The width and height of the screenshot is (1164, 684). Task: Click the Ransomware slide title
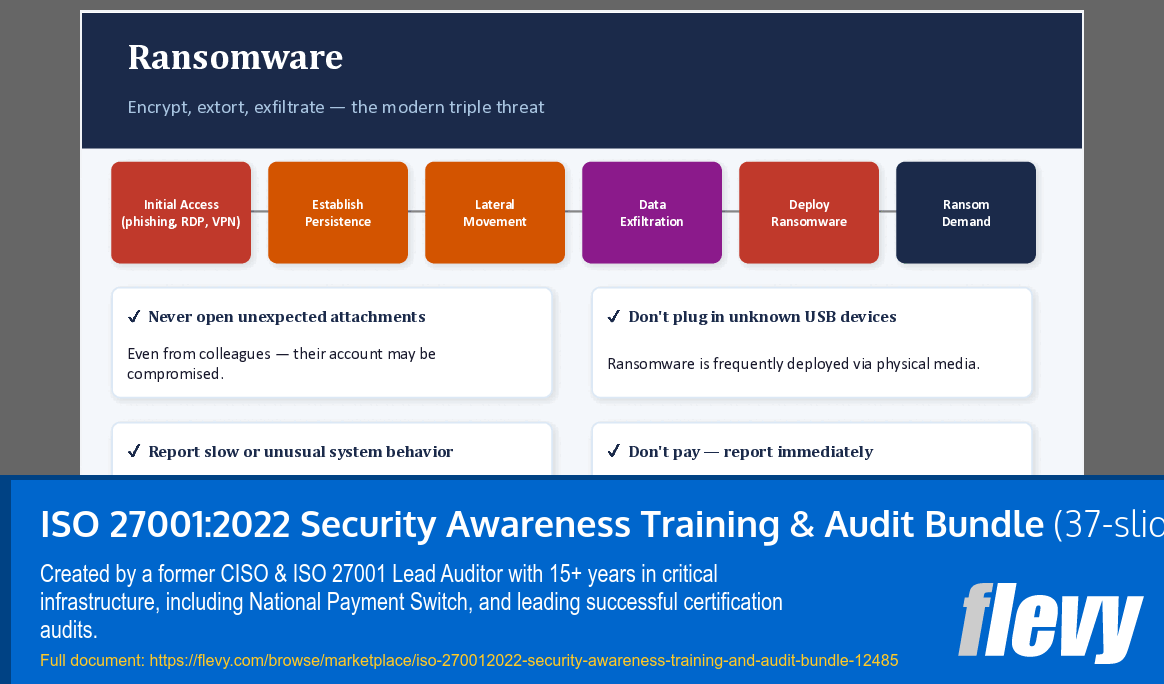235,57
